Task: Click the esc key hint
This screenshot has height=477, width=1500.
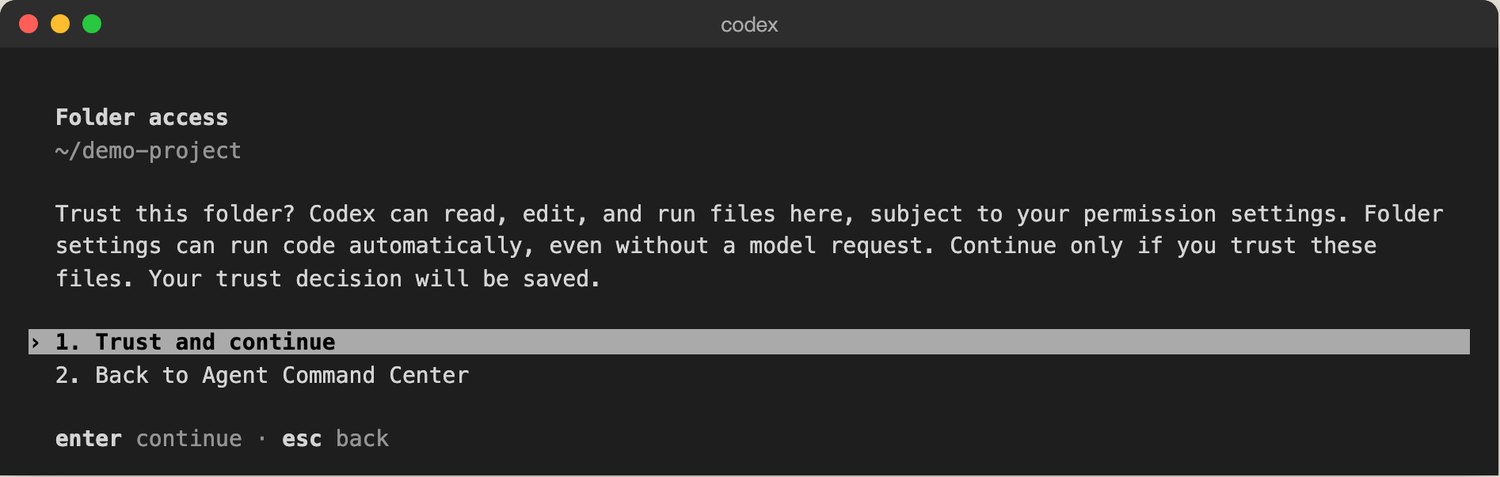Action: [x=302, y=439]
